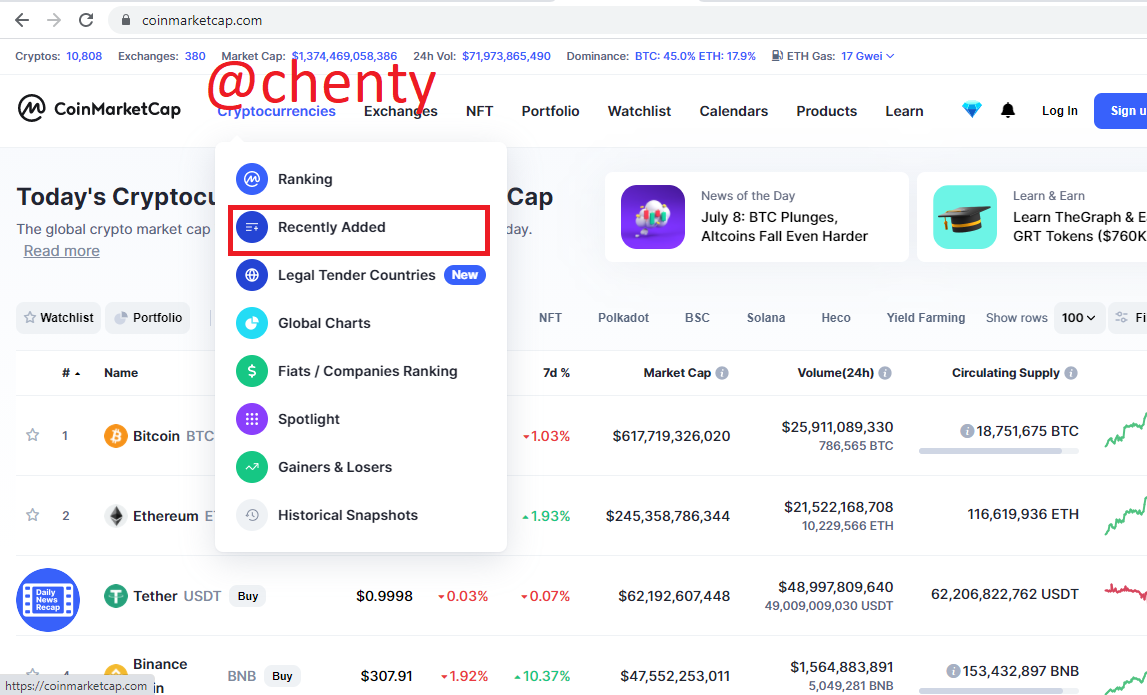The width and height of the screenshot is (1147, 695).
Task: Open the Daily News Recap badge
Action: coord(48,600)
